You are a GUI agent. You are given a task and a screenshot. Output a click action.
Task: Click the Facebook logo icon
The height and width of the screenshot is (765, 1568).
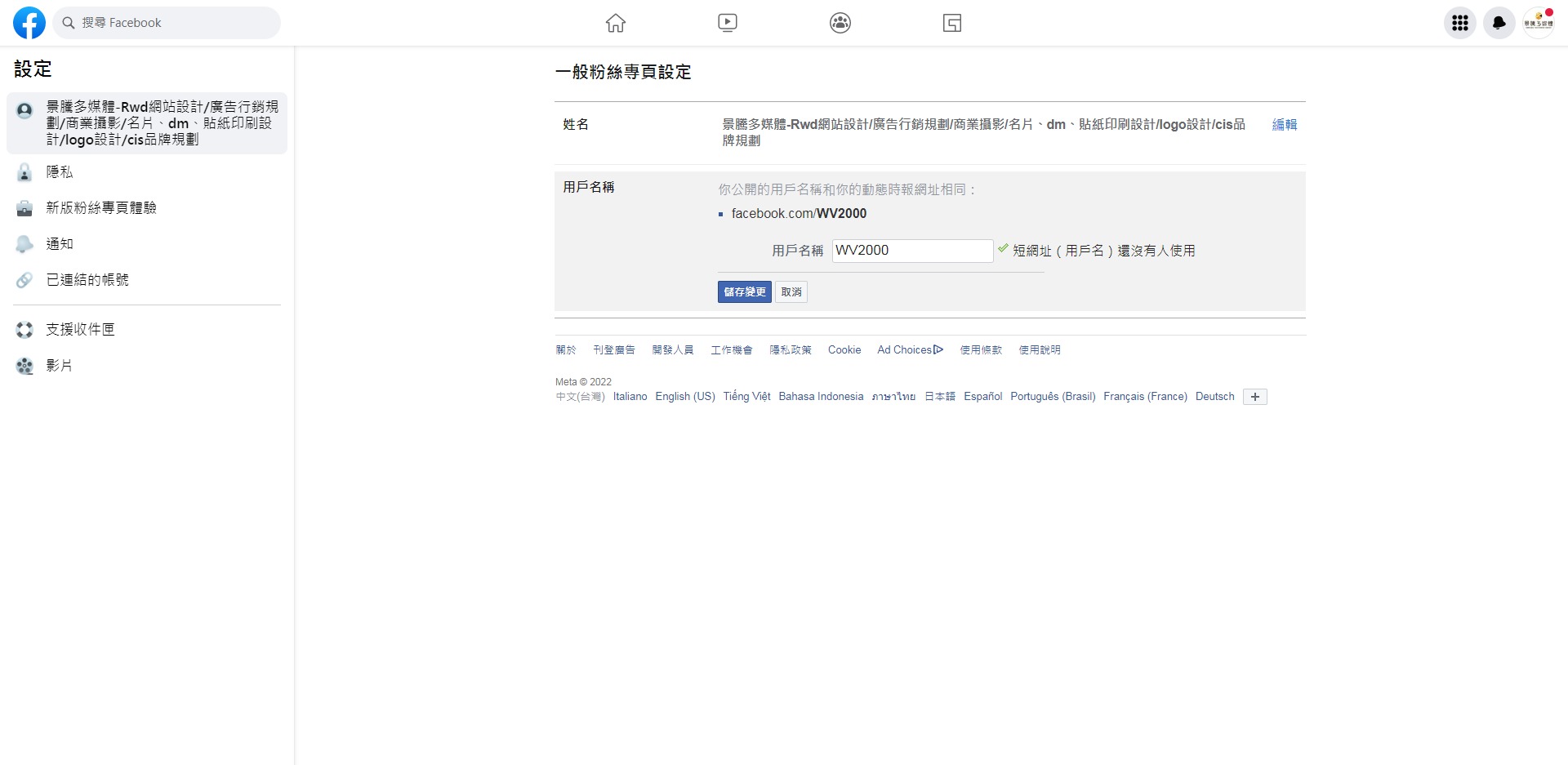pyautogui.click(x=29, y=23)
